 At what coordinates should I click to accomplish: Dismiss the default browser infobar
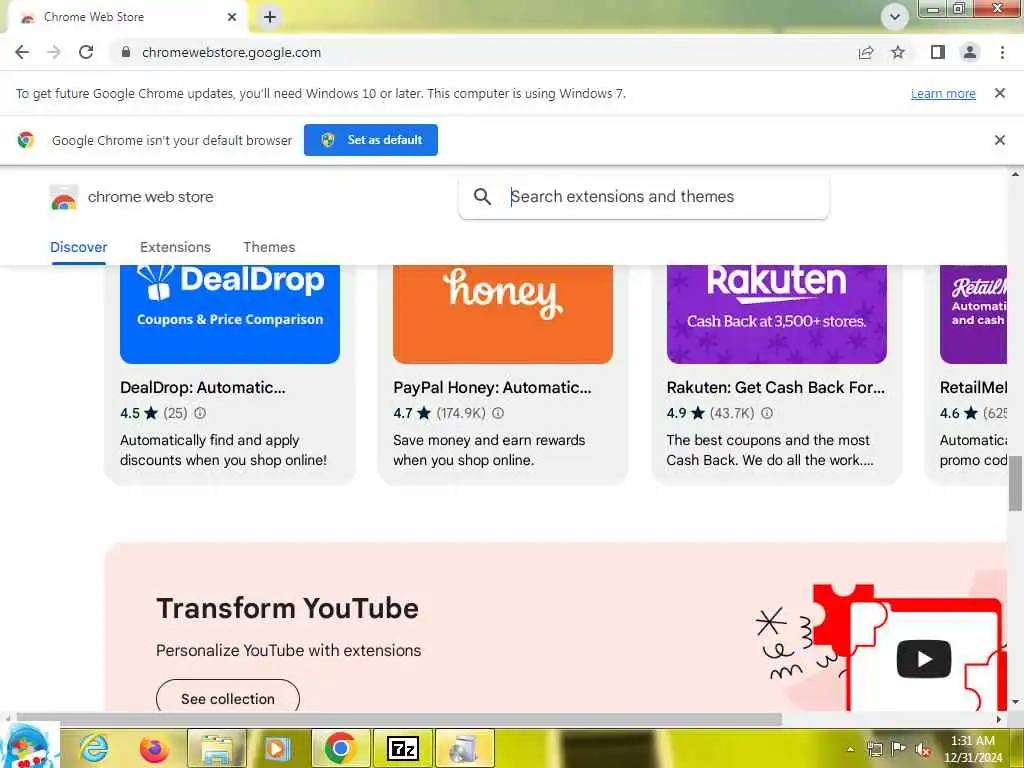[x=999, y=140]
